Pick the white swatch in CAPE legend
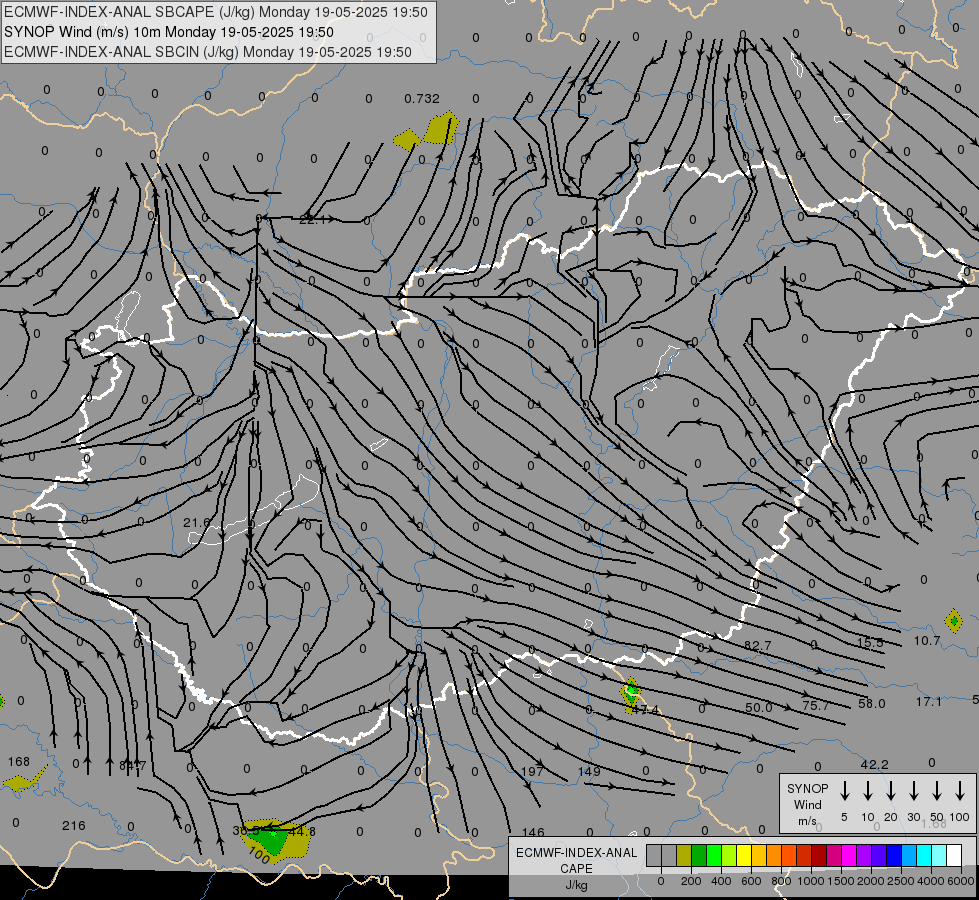This screenshot has height=900, width=979. [953, 855]
